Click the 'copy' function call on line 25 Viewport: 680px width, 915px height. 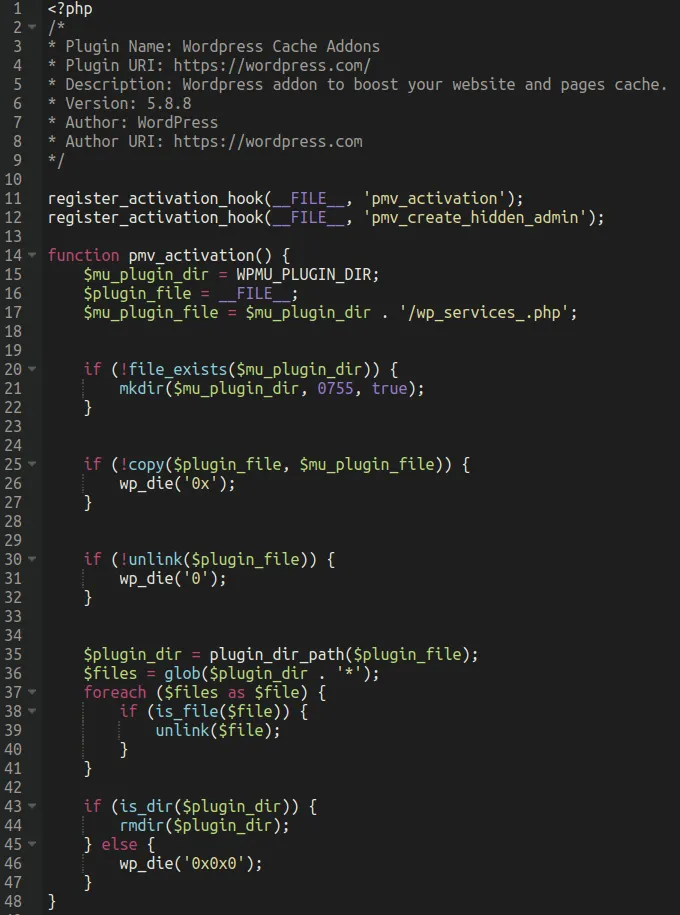pos(146,465)
